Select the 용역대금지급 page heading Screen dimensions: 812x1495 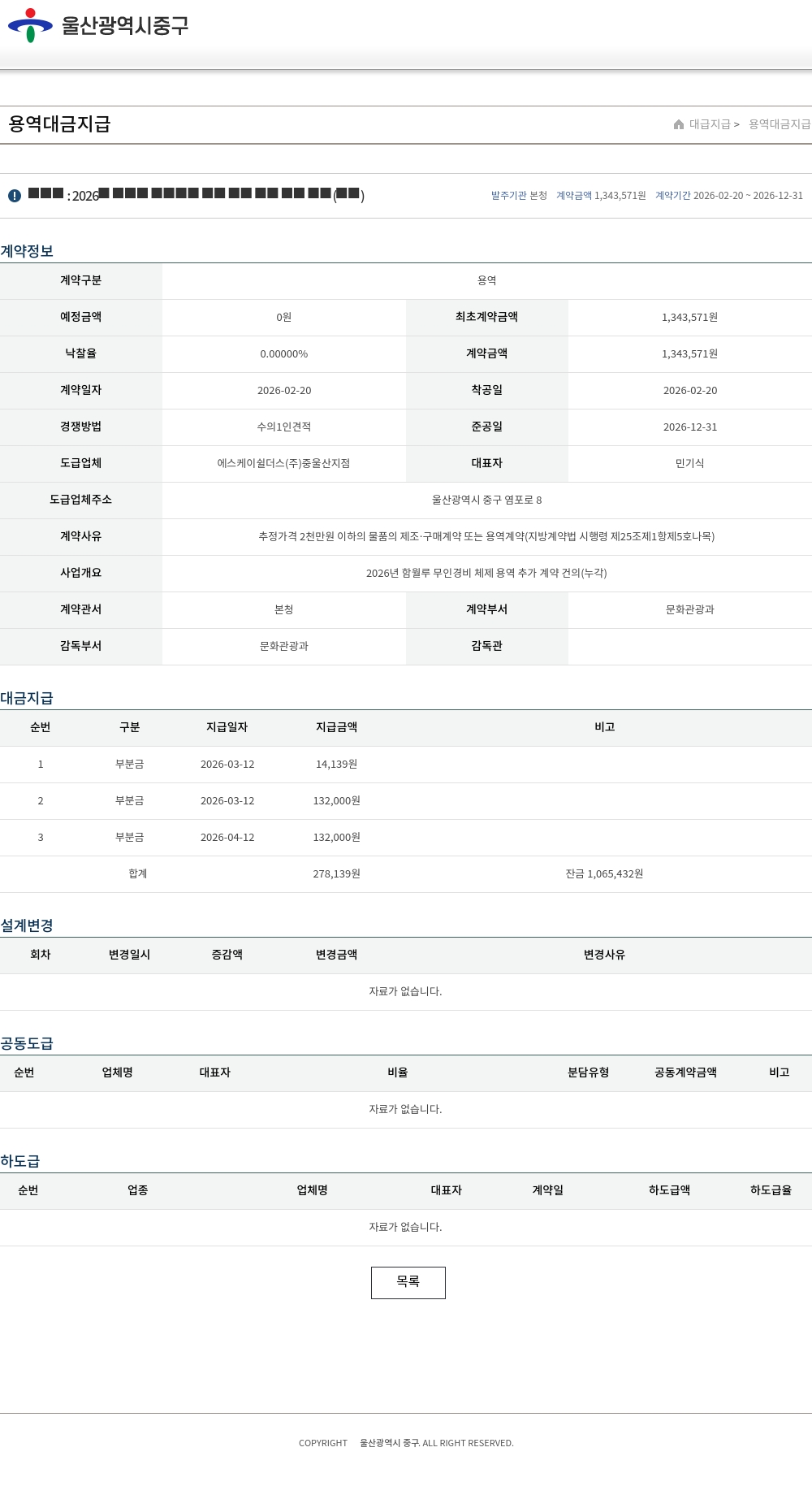(x=59, y=124)
